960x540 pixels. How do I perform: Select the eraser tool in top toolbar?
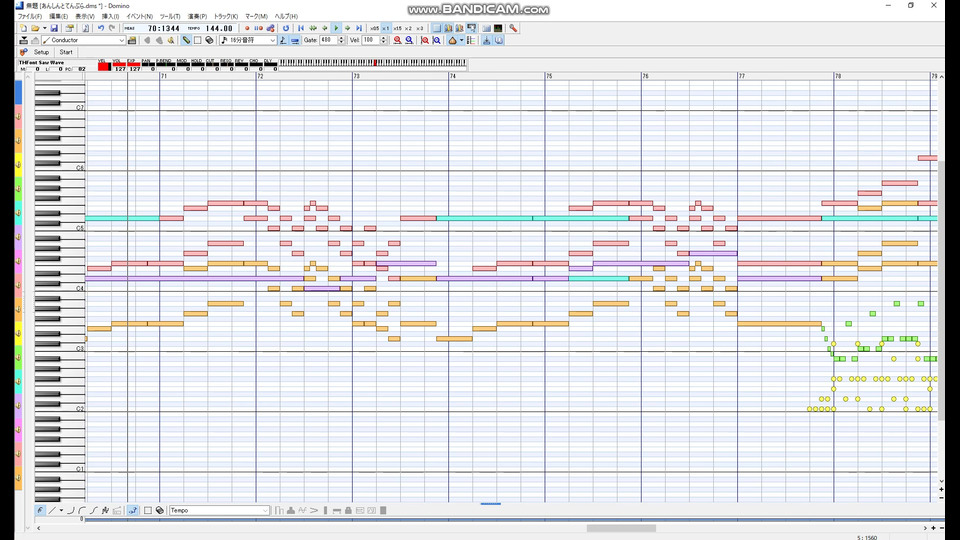209,40
